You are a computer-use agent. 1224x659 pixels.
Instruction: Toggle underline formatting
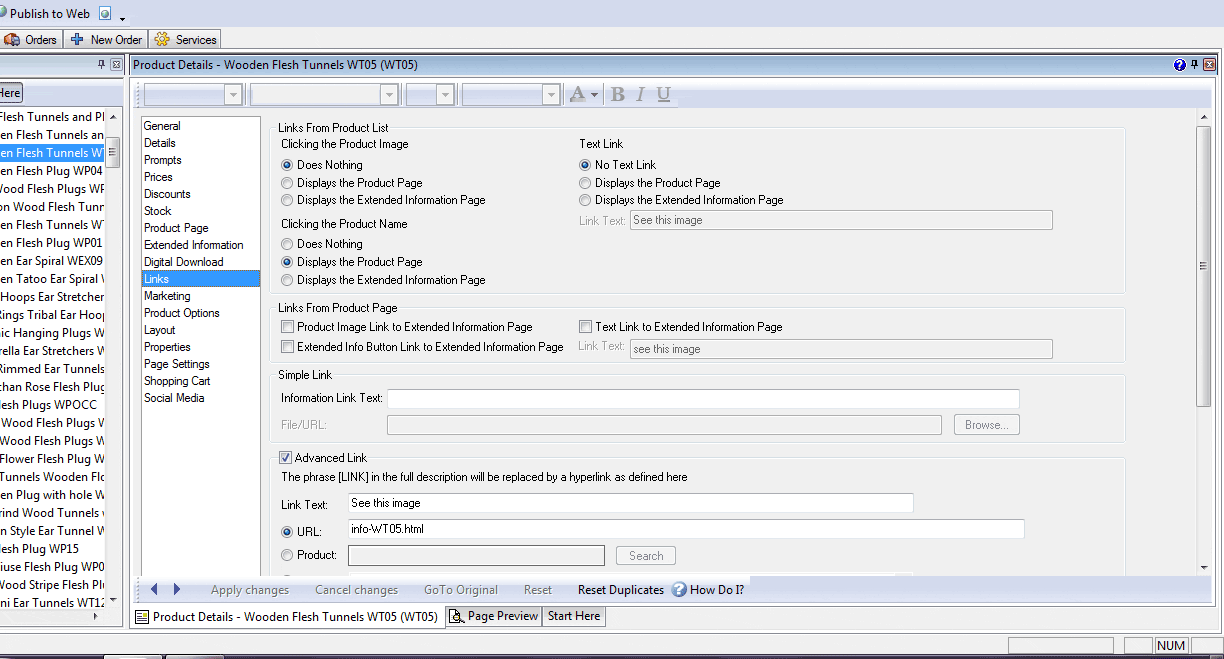pos(663,94)
